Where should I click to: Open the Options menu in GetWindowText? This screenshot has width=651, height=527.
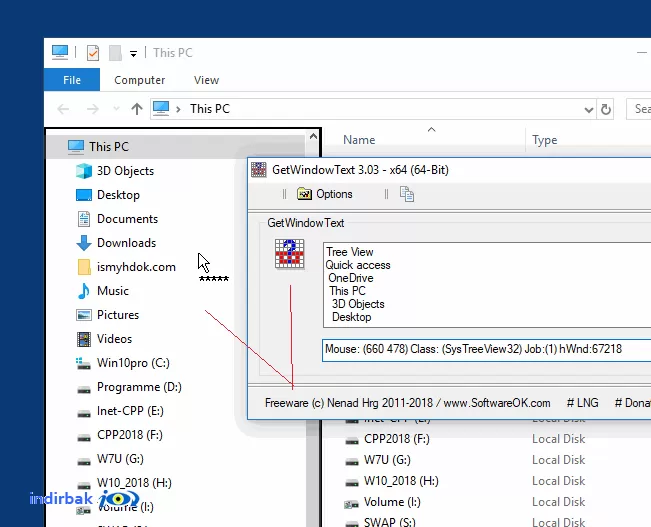pos(334,194)
